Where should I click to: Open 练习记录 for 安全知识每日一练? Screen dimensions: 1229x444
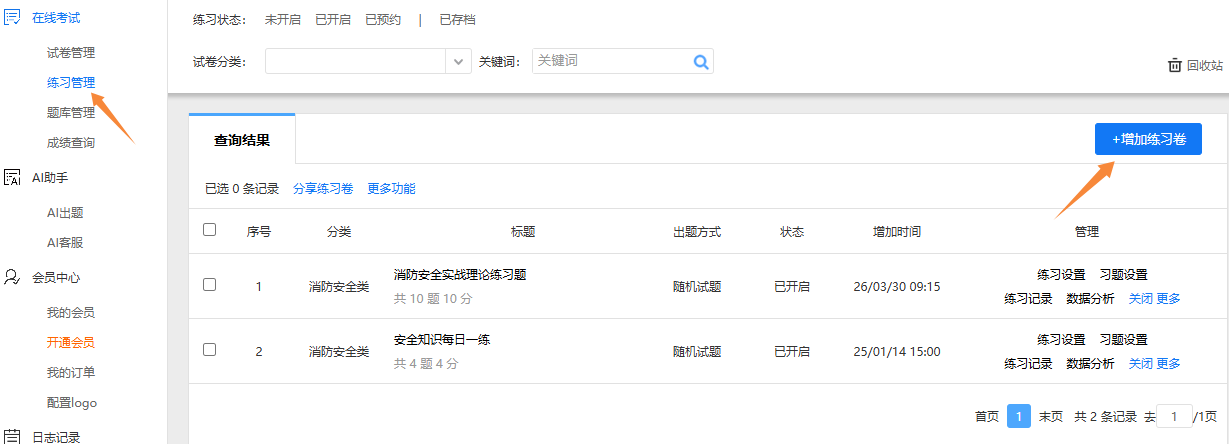(1028, 363)
